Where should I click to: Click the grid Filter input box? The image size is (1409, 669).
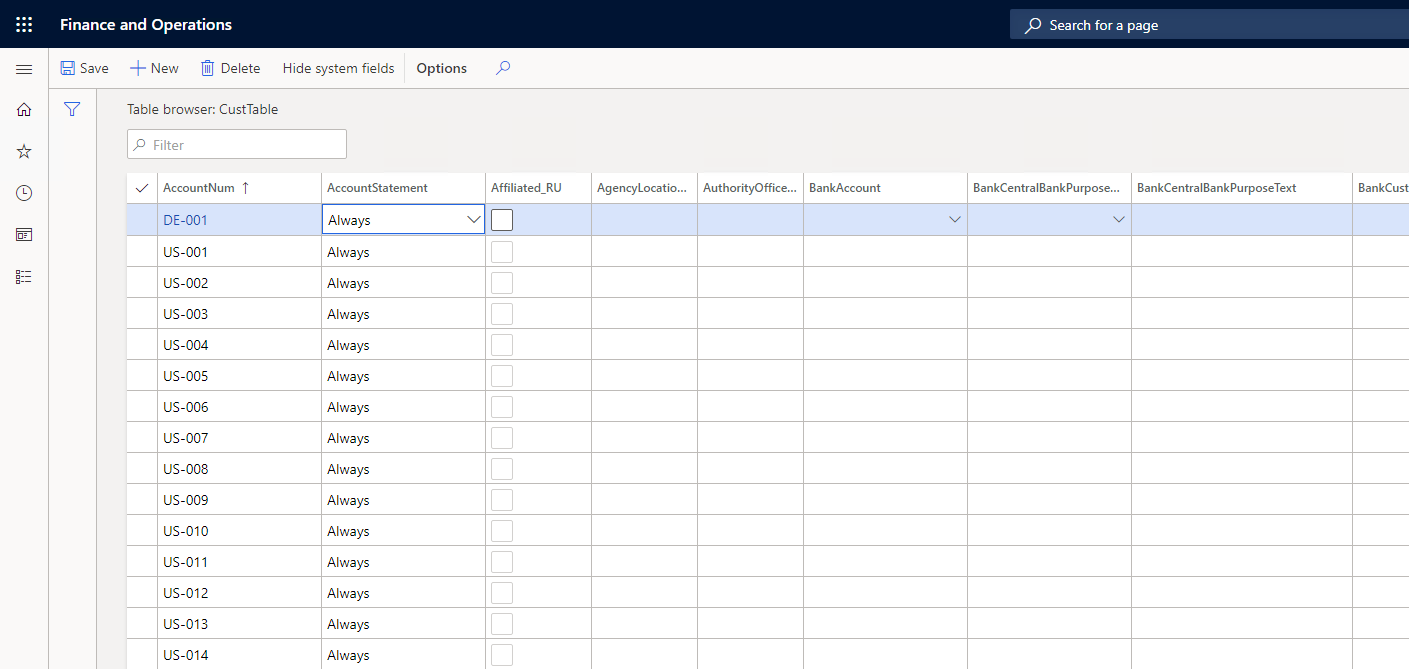pos(237,144)
